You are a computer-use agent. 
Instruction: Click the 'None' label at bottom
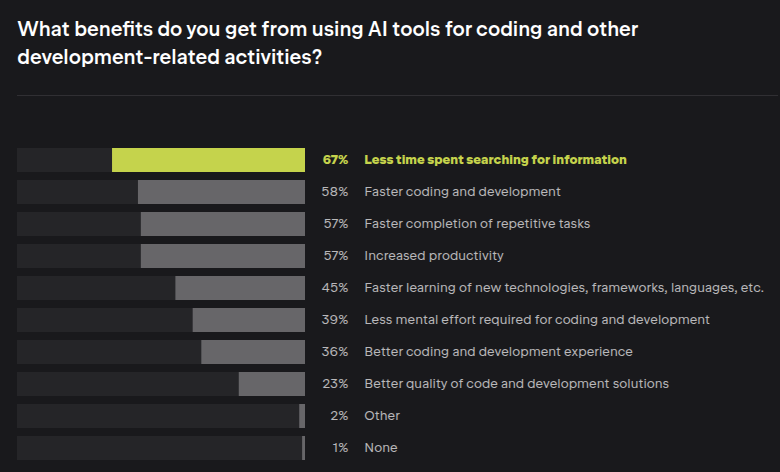click(x=380, y=448)
